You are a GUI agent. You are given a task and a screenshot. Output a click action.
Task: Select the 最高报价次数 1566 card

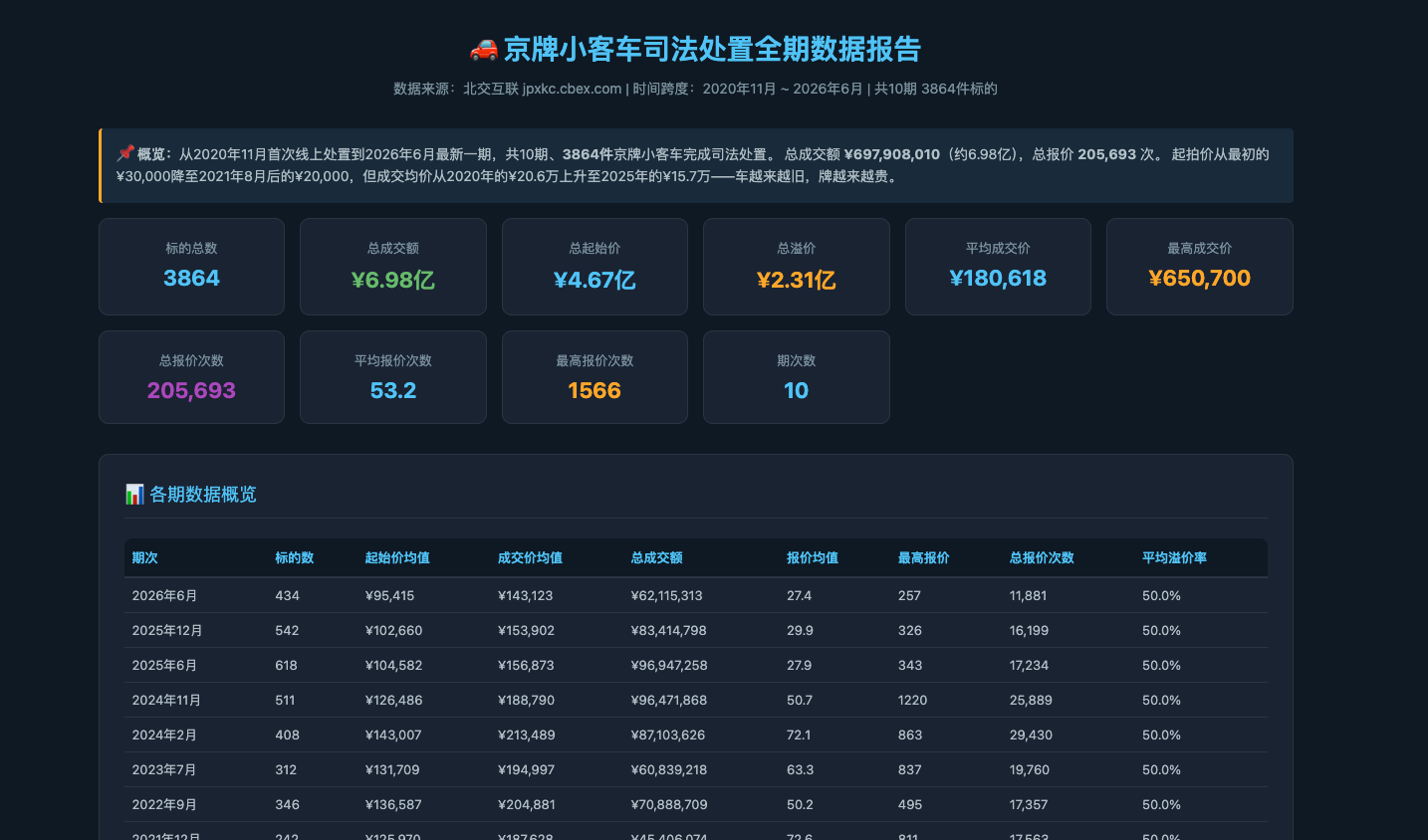pos(595,377)
